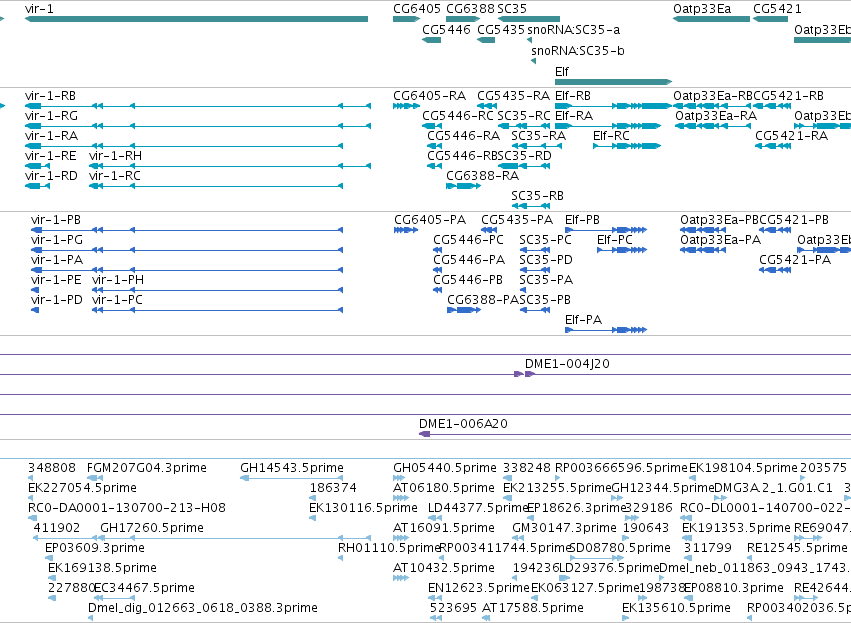Screen dimensions: 851x623
Task: Select CG5446 gene label
Action: pyautogui.click(x=446, y=29)
